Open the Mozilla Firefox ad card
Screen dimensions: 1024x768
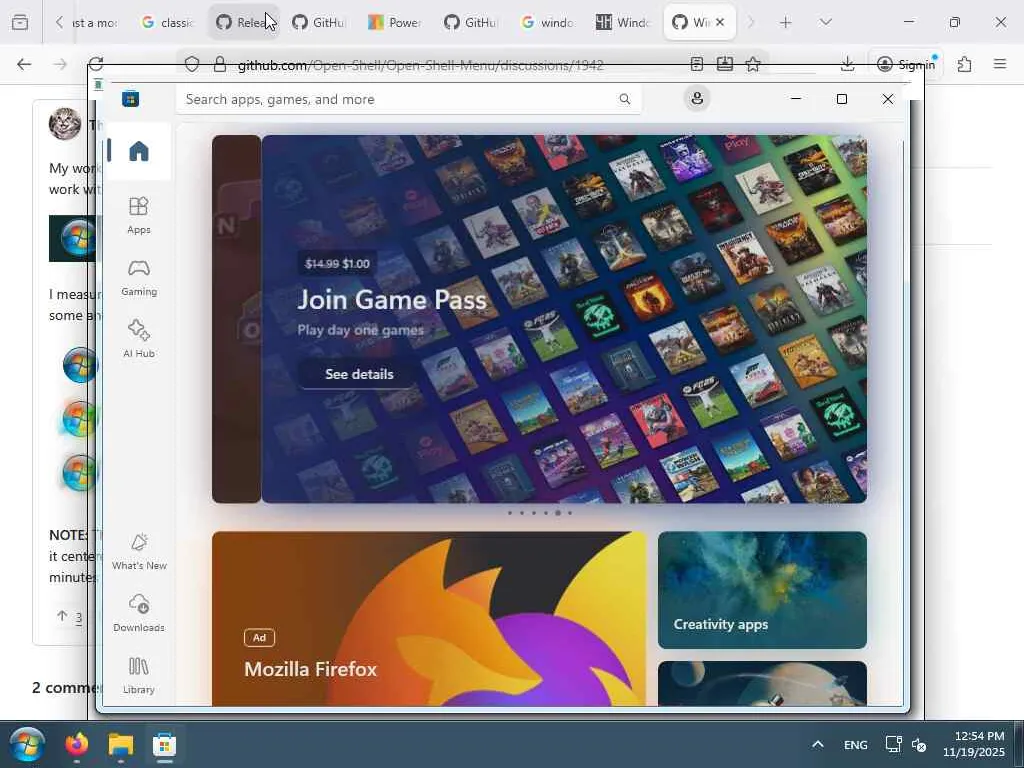[429, 618]
